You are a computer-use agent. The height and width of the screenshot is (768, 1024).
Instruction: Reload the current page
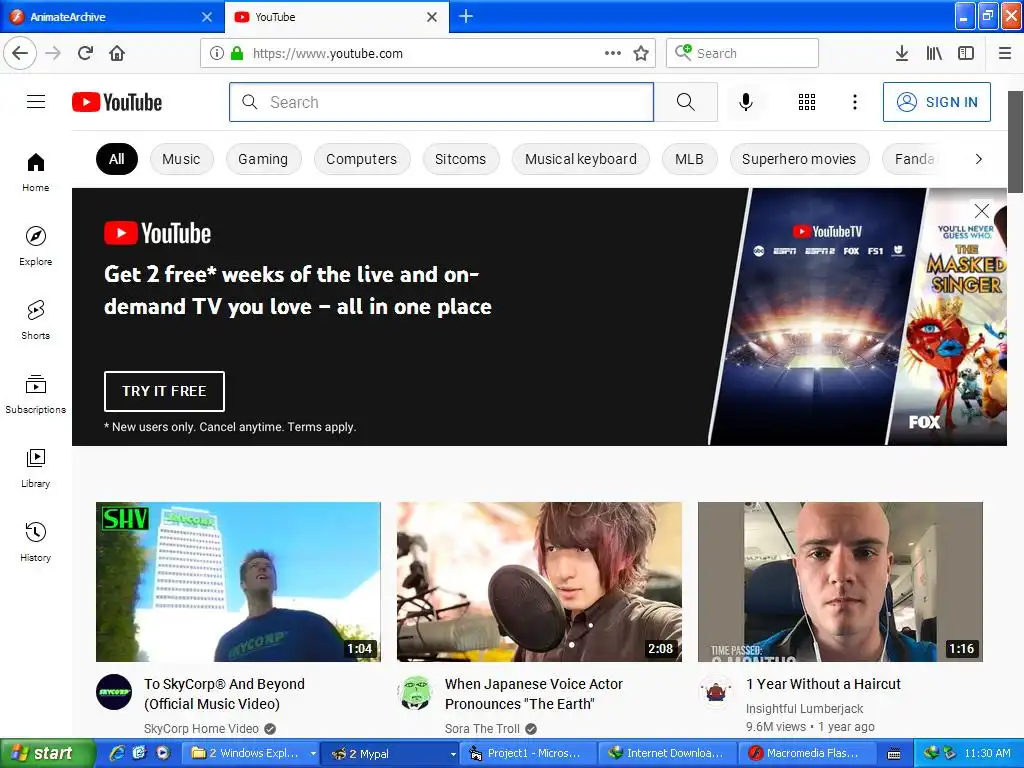click(85, 53)
